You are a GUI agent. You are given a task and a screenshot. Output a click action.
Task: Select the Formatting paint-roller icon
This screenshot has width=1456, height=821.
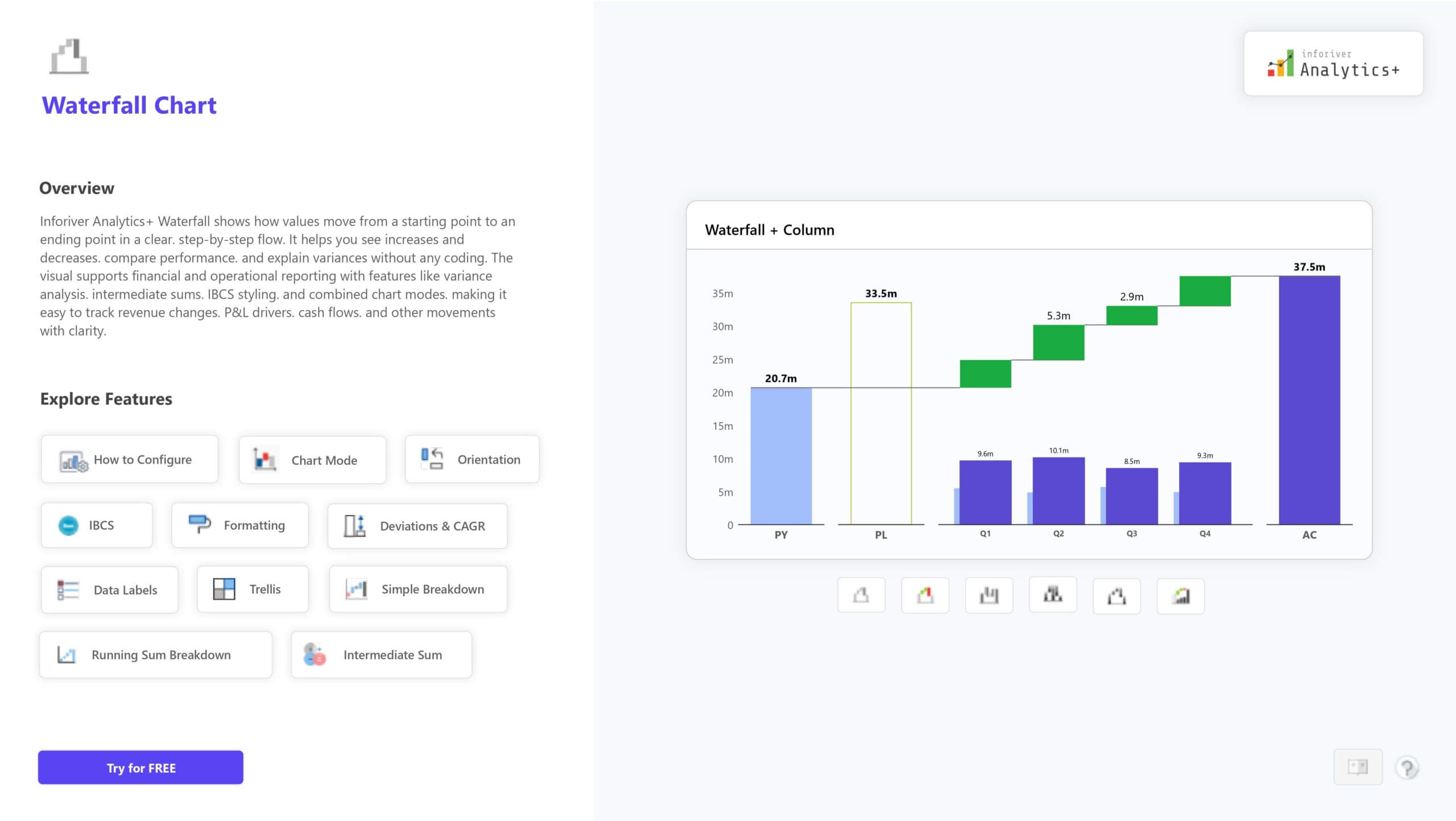pyautogui.click(x=197, y=525)
